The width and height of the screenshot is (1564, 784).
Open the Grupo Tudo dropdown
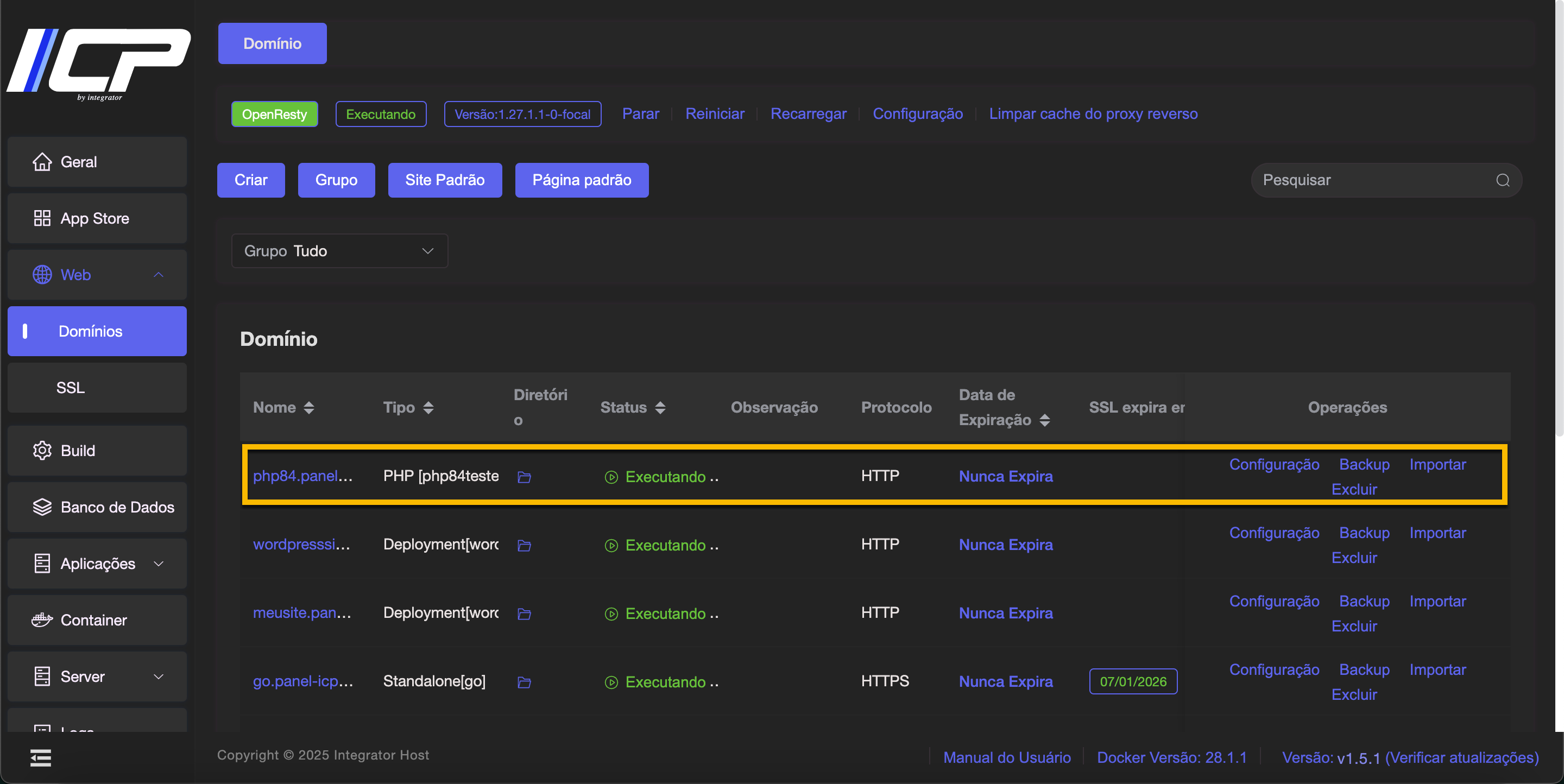[x=339, y=251]
